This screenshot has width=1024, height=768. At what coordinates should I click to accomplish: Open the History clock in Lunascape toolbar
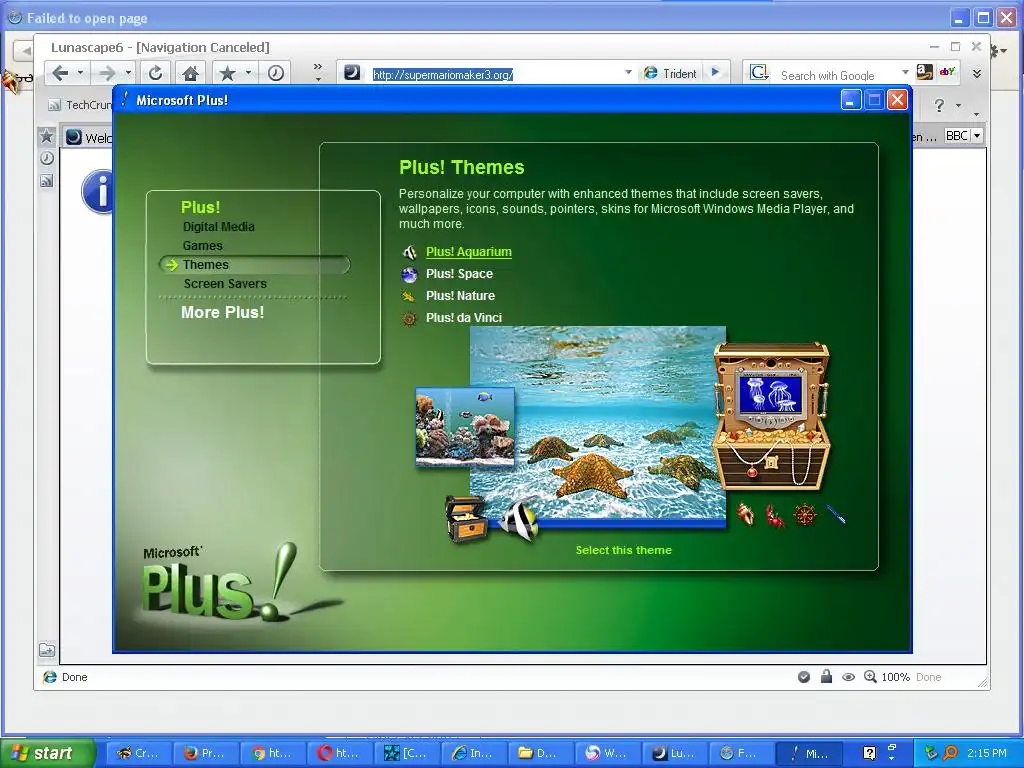(276, 73)
